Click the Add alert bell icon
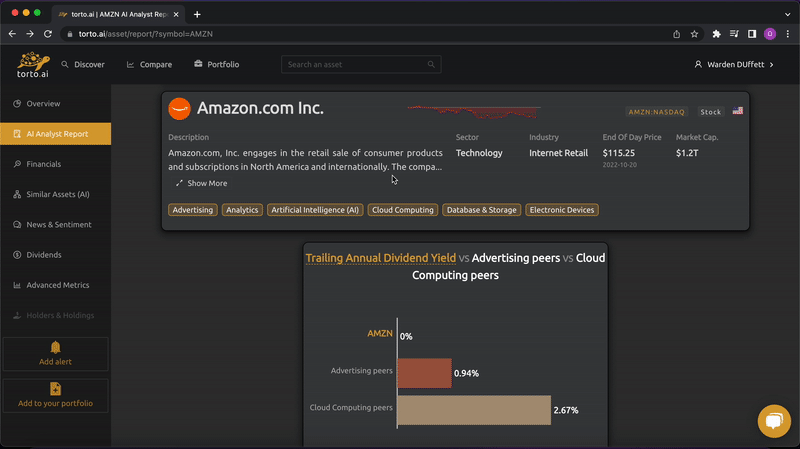 point(56,347)
